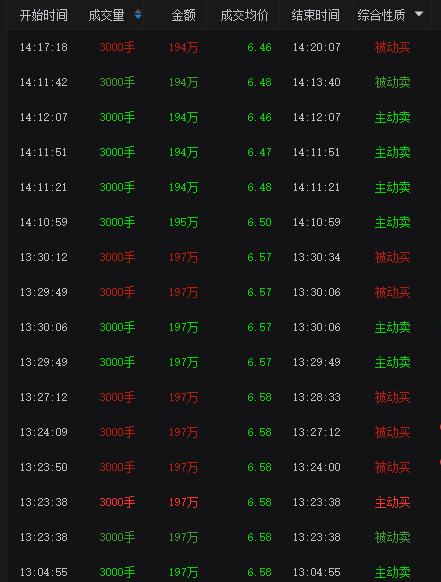Click the row starting at 13:04:55
The width and height of the screenshot is (441, 582).
pos(220,572)
